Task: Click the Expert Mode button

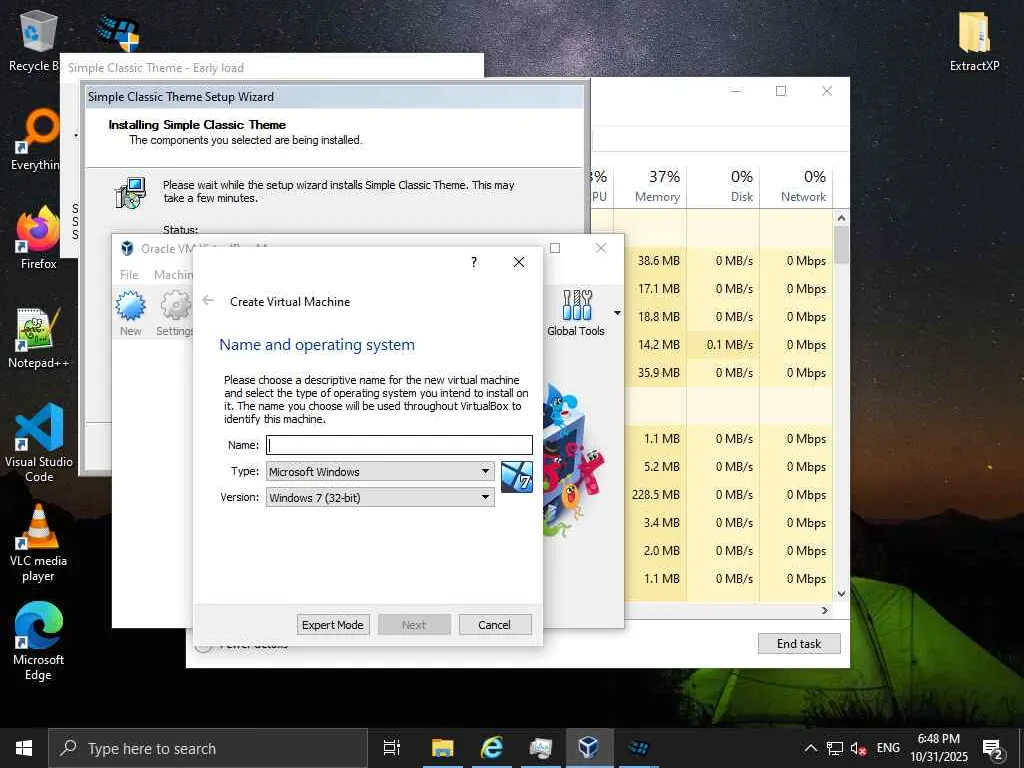Action: point(333,625)
